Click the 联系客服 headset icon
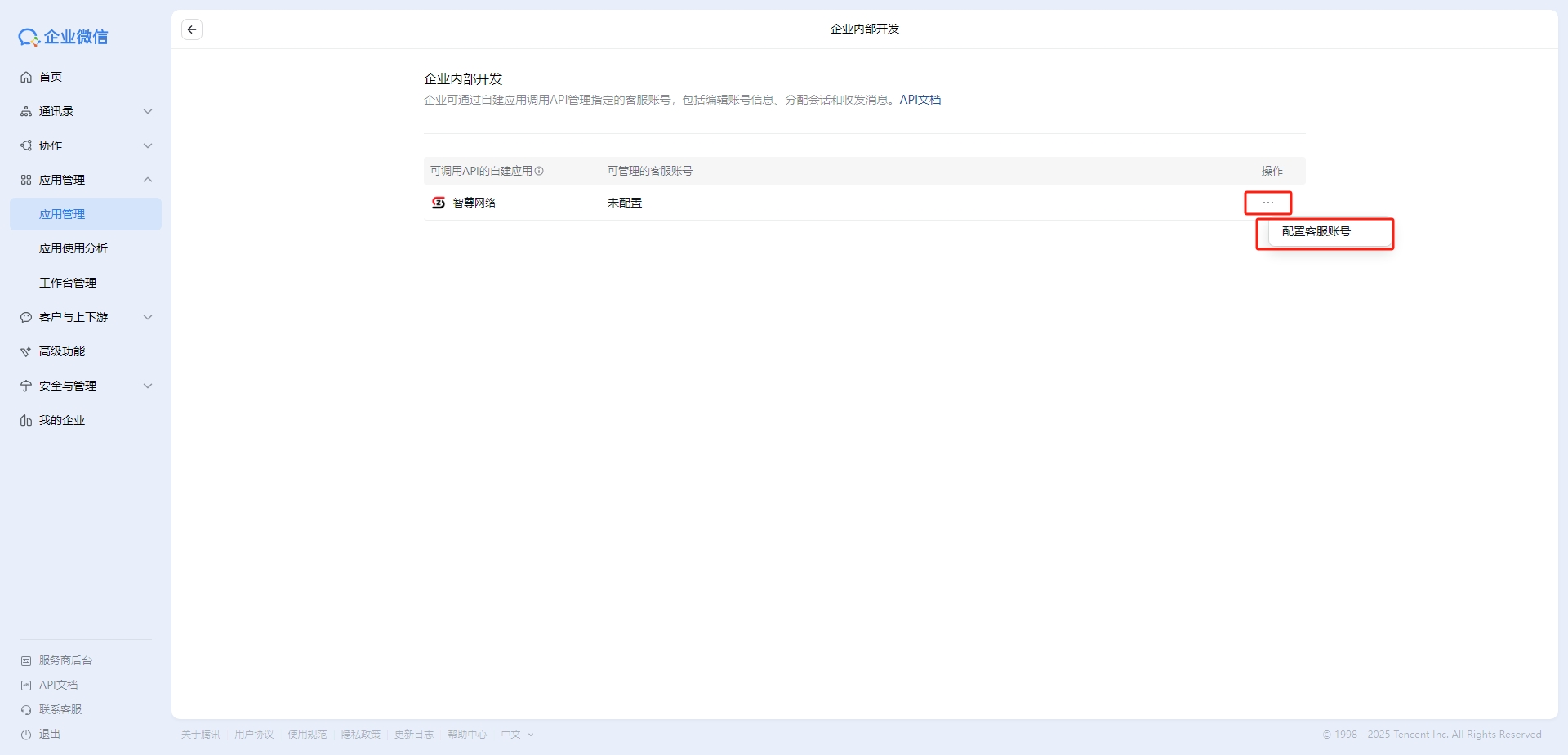Viewport: 1568px width, 755px height. [26, 709]
